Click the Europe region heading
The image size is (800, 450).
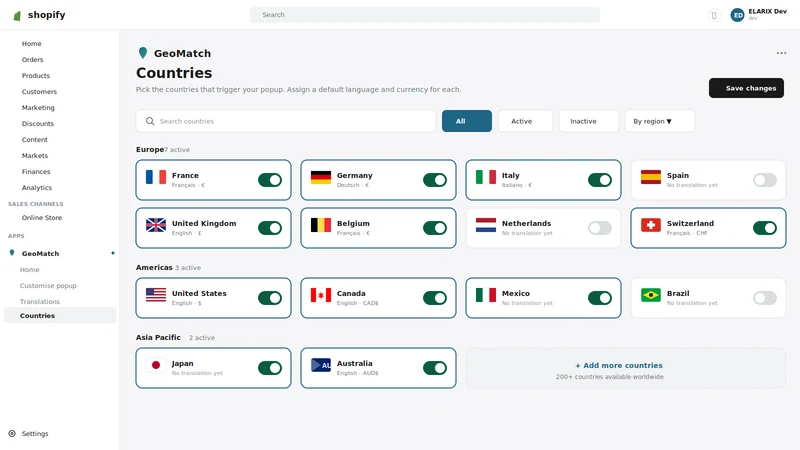(x=150, y=149)
